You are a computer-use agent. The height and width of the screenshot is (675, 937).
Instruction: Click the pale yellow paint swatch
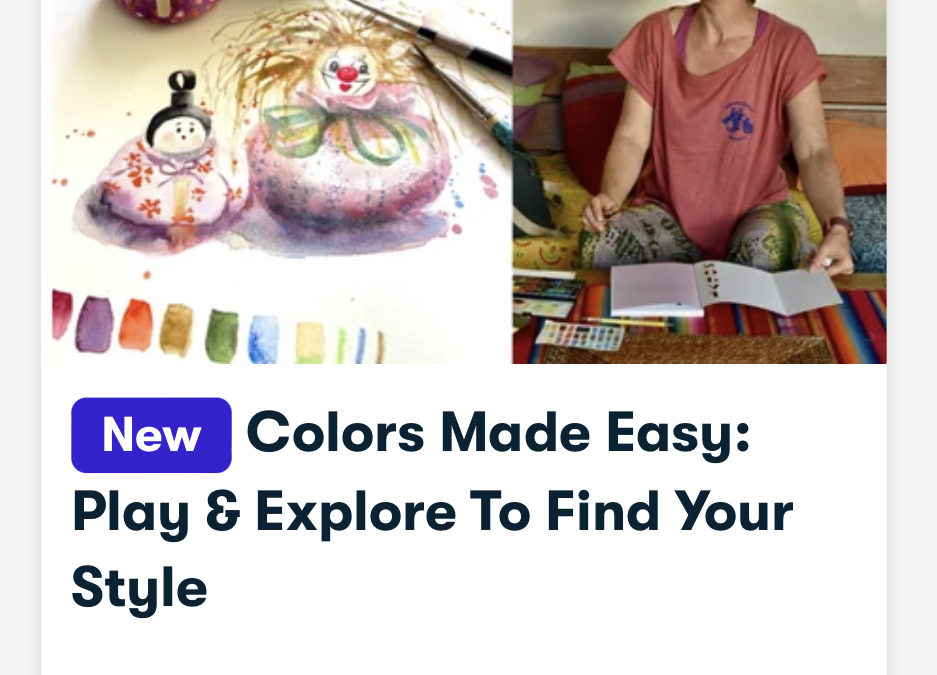[310, 342]
